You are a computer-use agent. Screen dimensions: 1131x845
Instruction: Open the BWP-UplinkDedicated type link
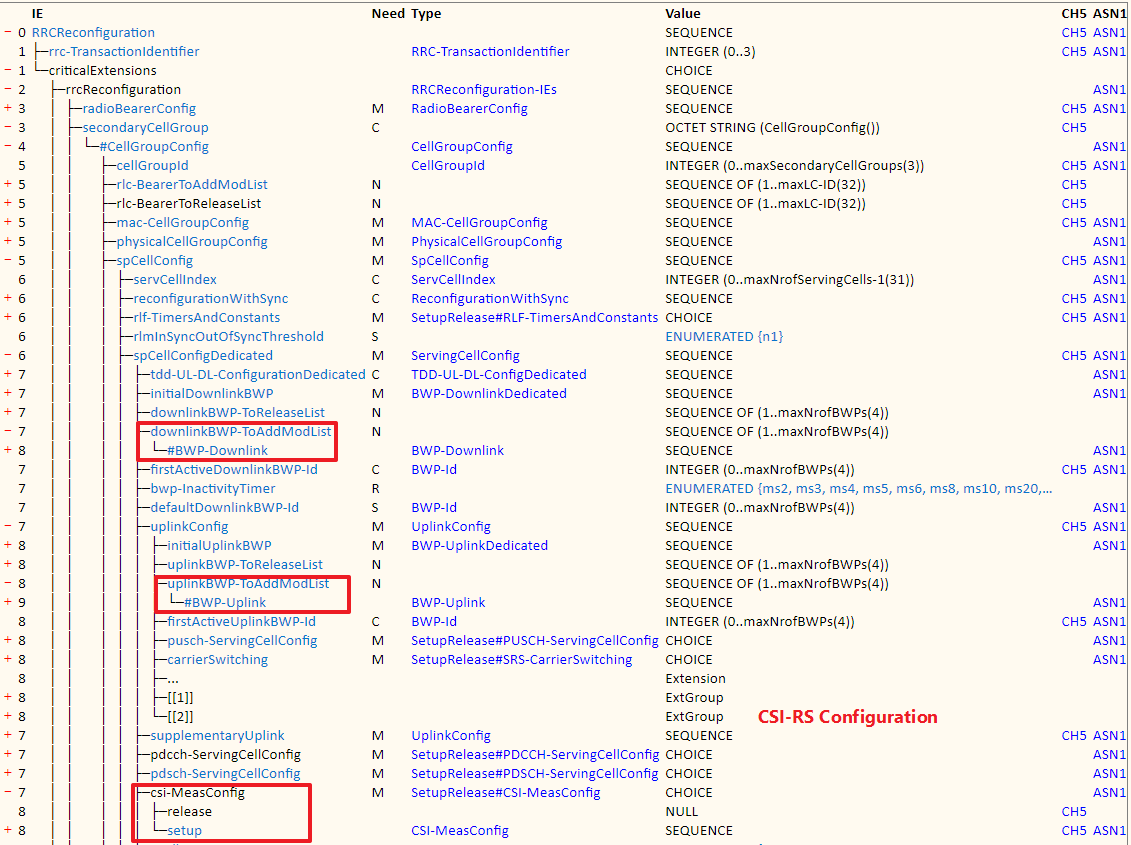(480, 546)
